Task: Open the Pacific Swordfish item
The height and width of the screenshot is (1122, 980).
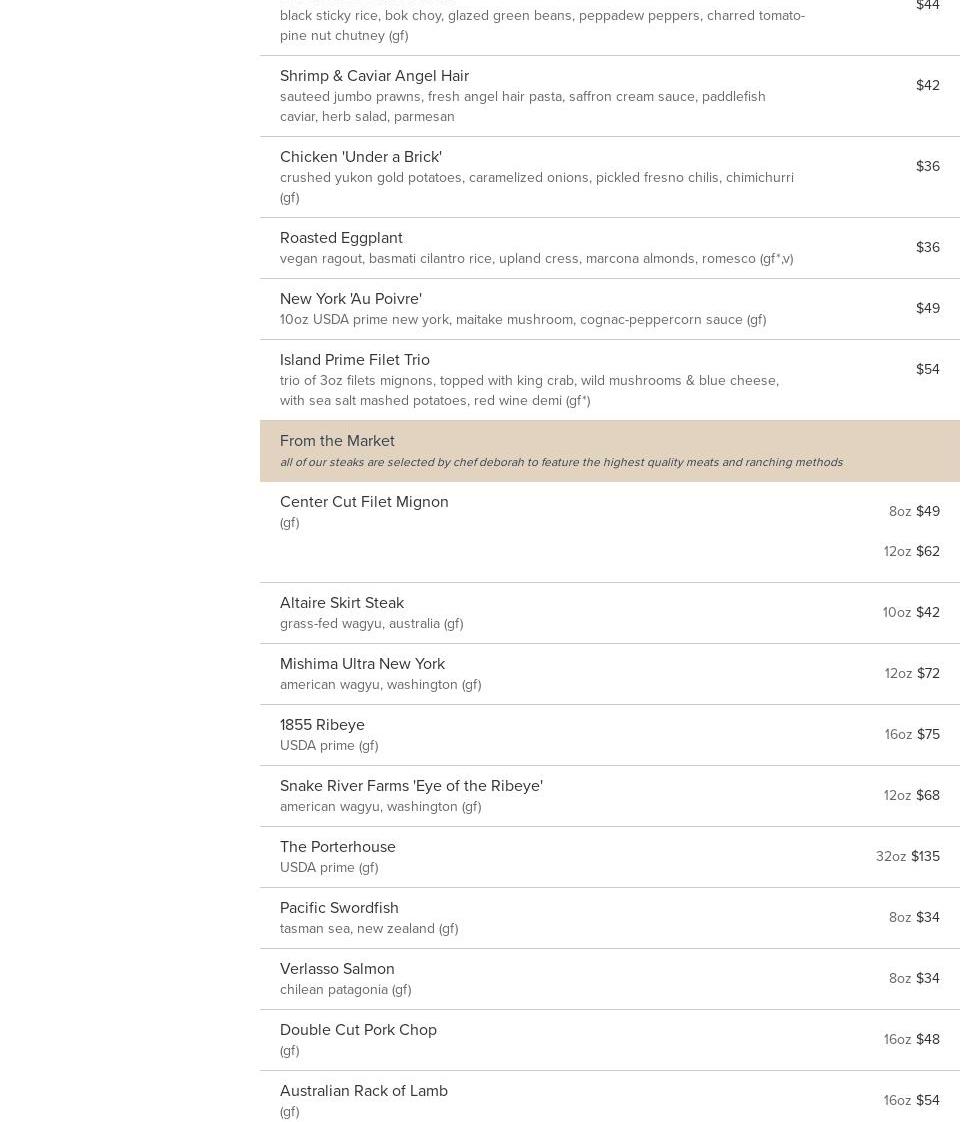Action: point(339,908)
